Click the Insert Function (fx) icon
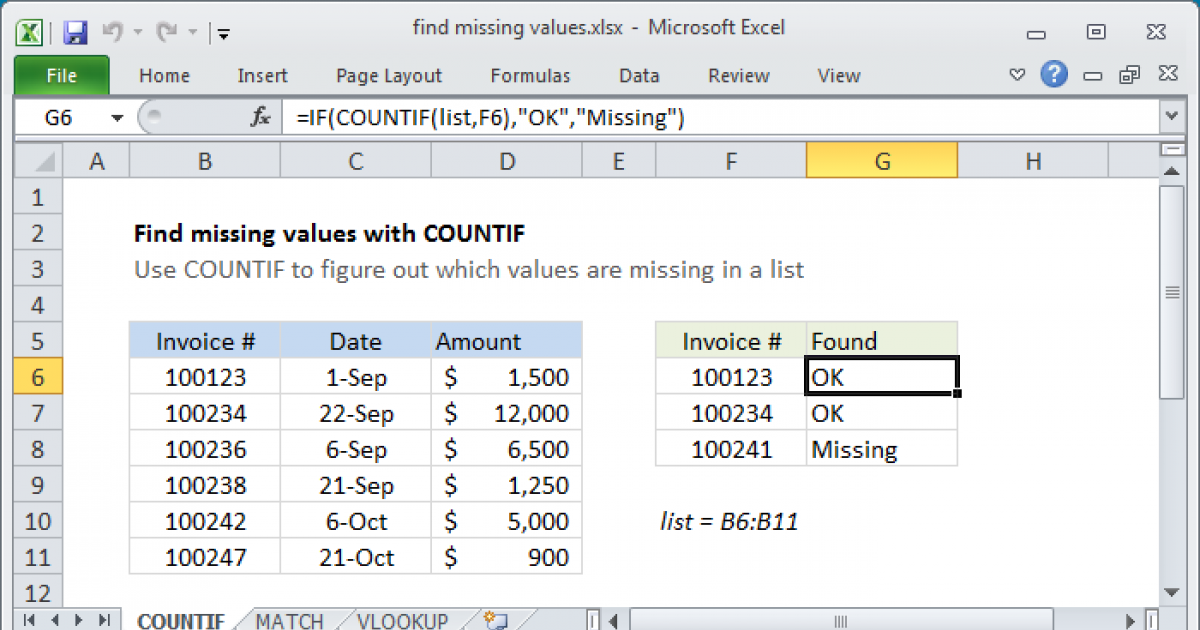The image size is (1200, 630). pos(260,117)
